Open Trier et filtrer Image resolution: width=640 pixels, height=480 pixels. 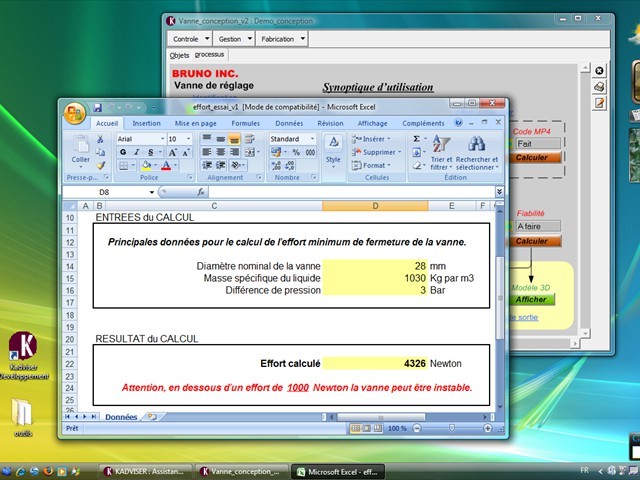click(441, 153)
